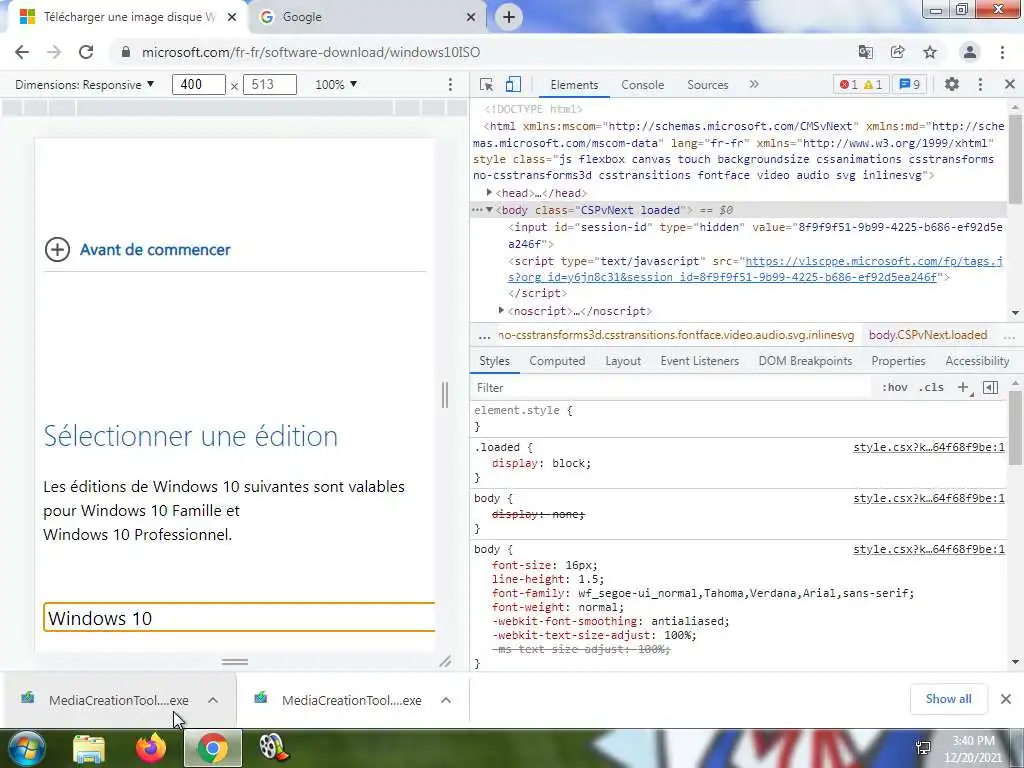The height and width of the screenshot is (768, 1024).
Task: Click the html breadcrumb ending in inlinesvg
Action: tap(676, 335)
